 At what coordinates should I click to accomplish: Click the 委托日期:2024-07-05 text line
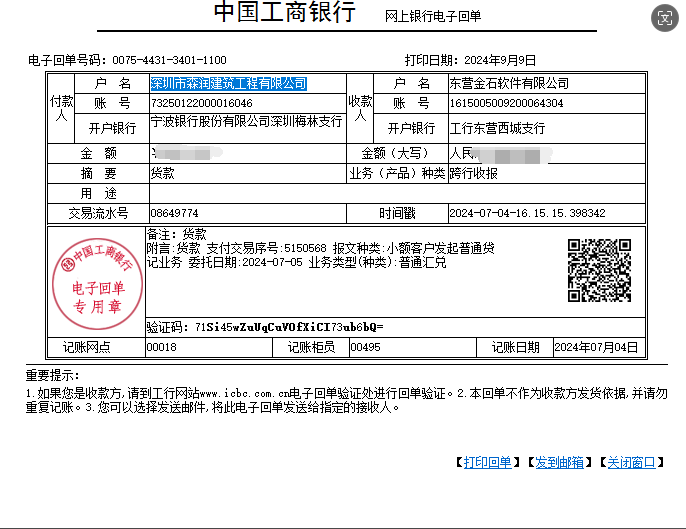click(x=245, y=262)
